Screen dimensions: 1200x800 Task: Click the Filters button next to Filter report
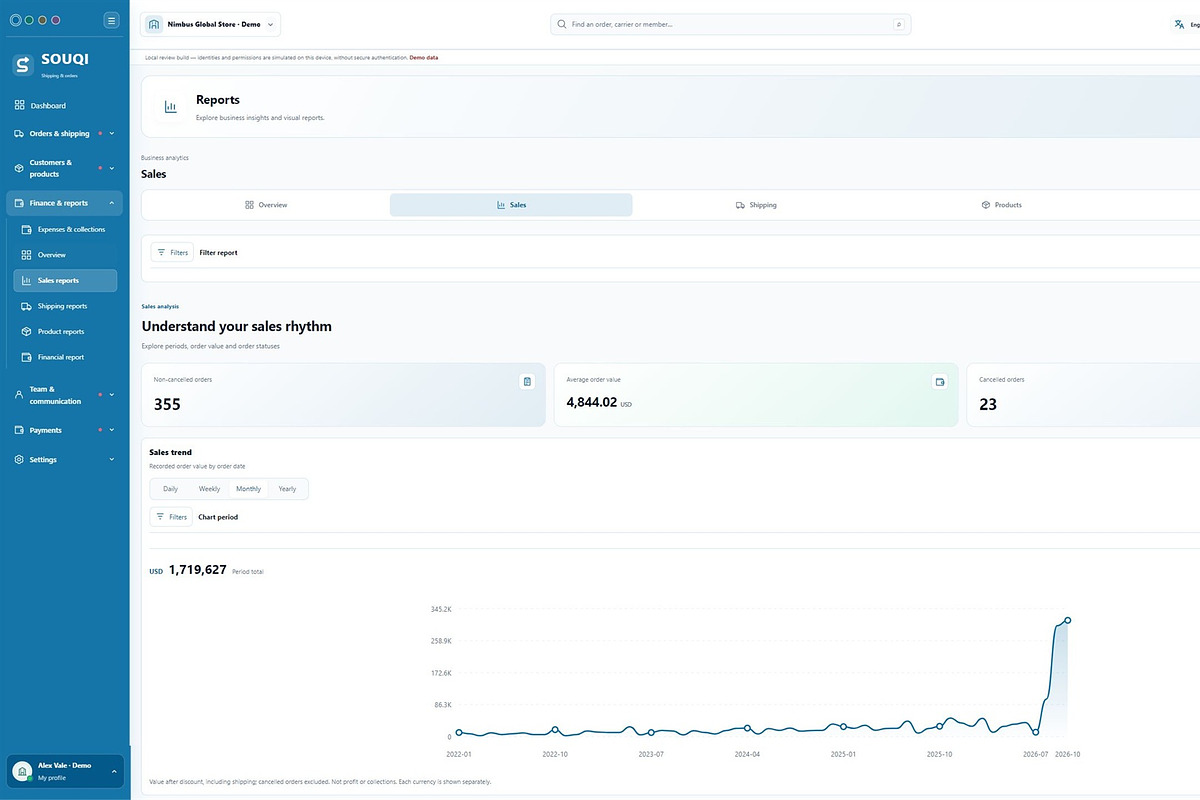coord(172,253)
